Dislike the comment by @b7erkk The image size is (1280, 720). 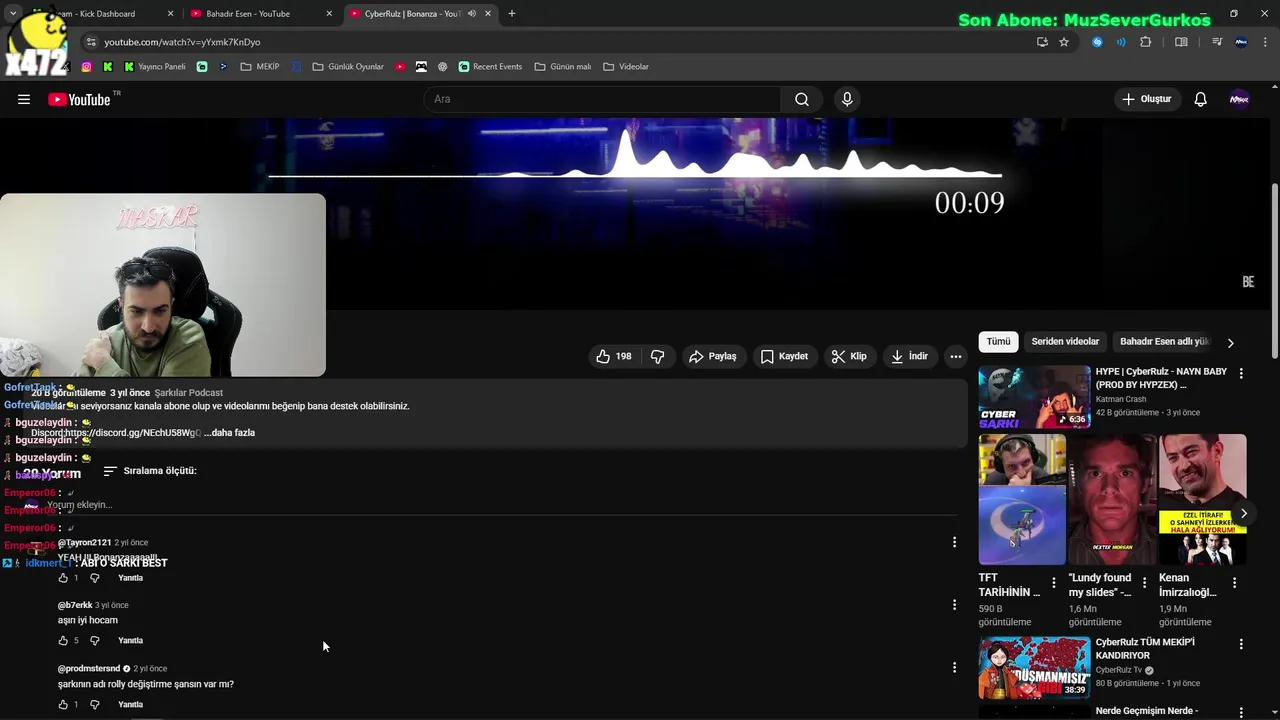click(95, 641)
